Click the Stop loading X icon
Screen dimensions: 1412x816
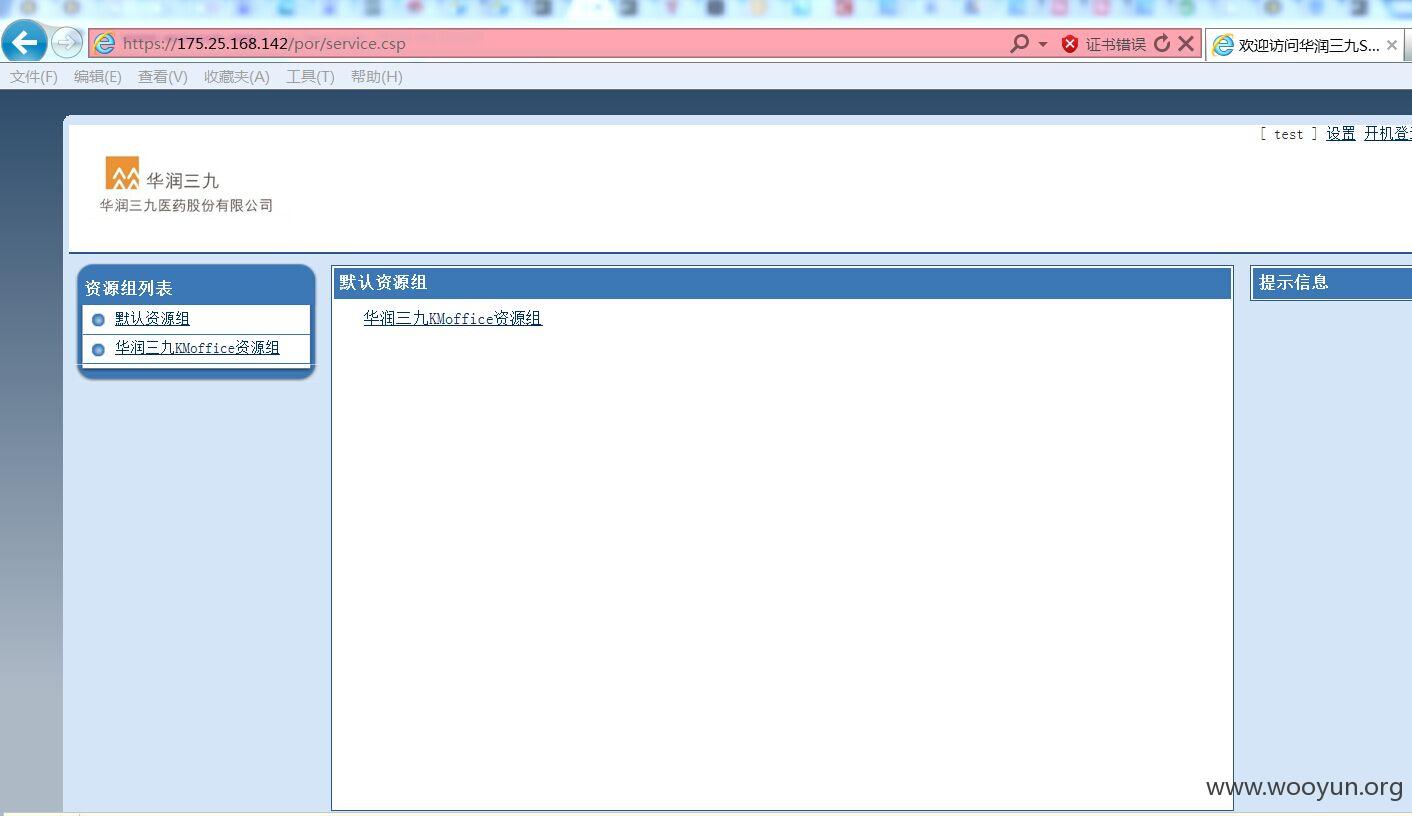point(1186,44)
